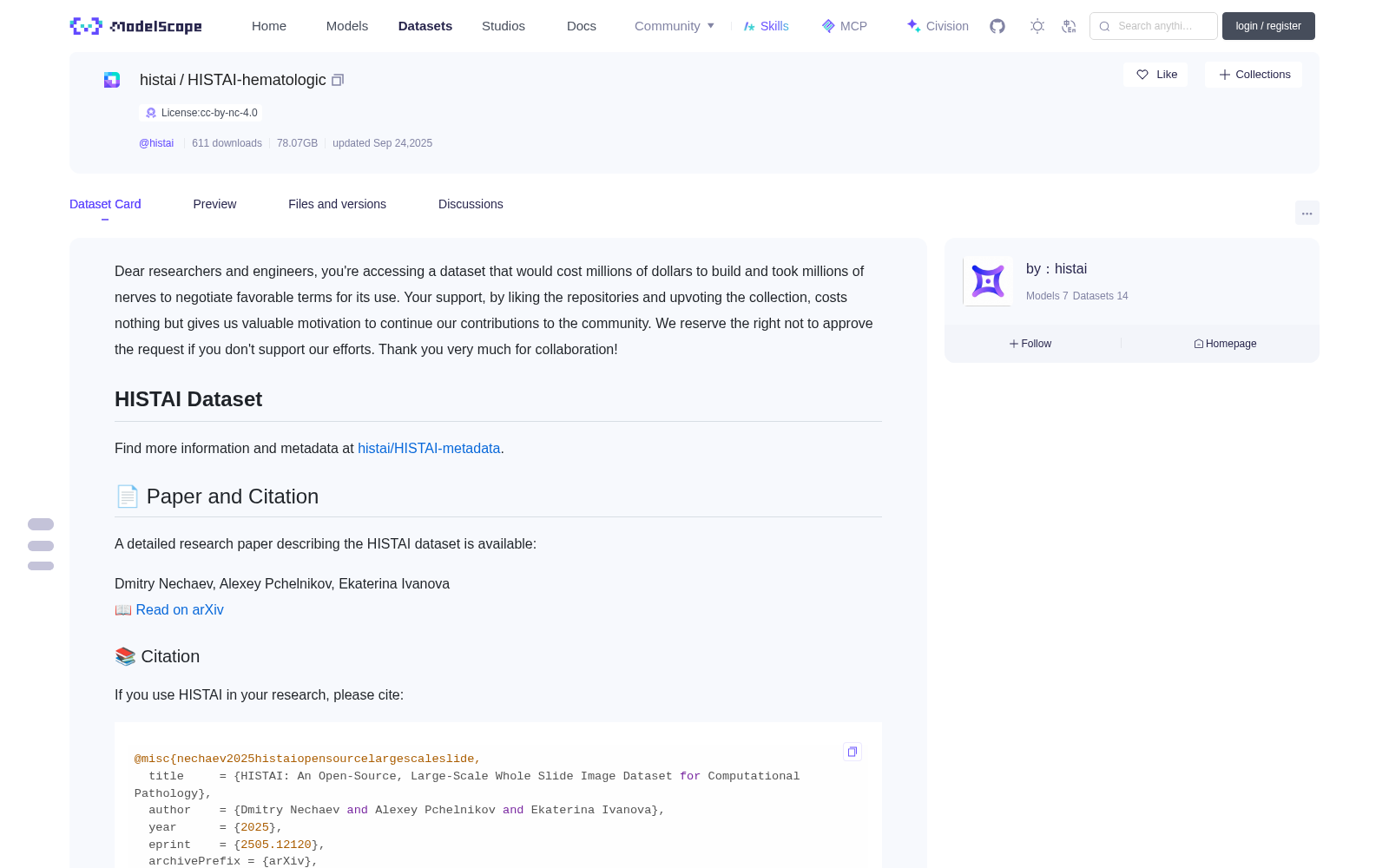
Task: Open the Docs page
Action: [x=582, y=26]
